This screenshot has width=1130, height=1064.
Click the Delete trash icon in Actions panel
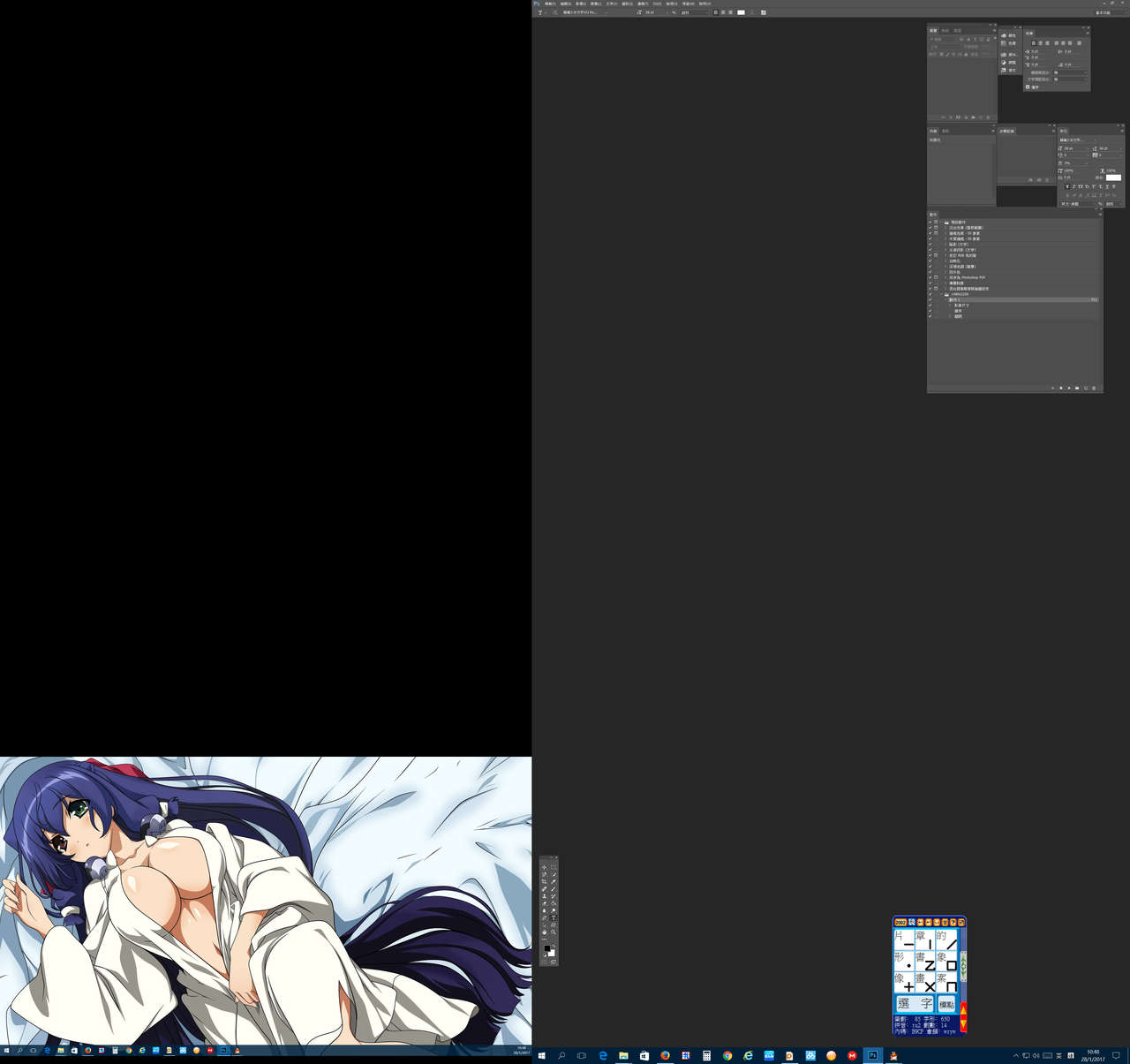tap(1094, 388)
